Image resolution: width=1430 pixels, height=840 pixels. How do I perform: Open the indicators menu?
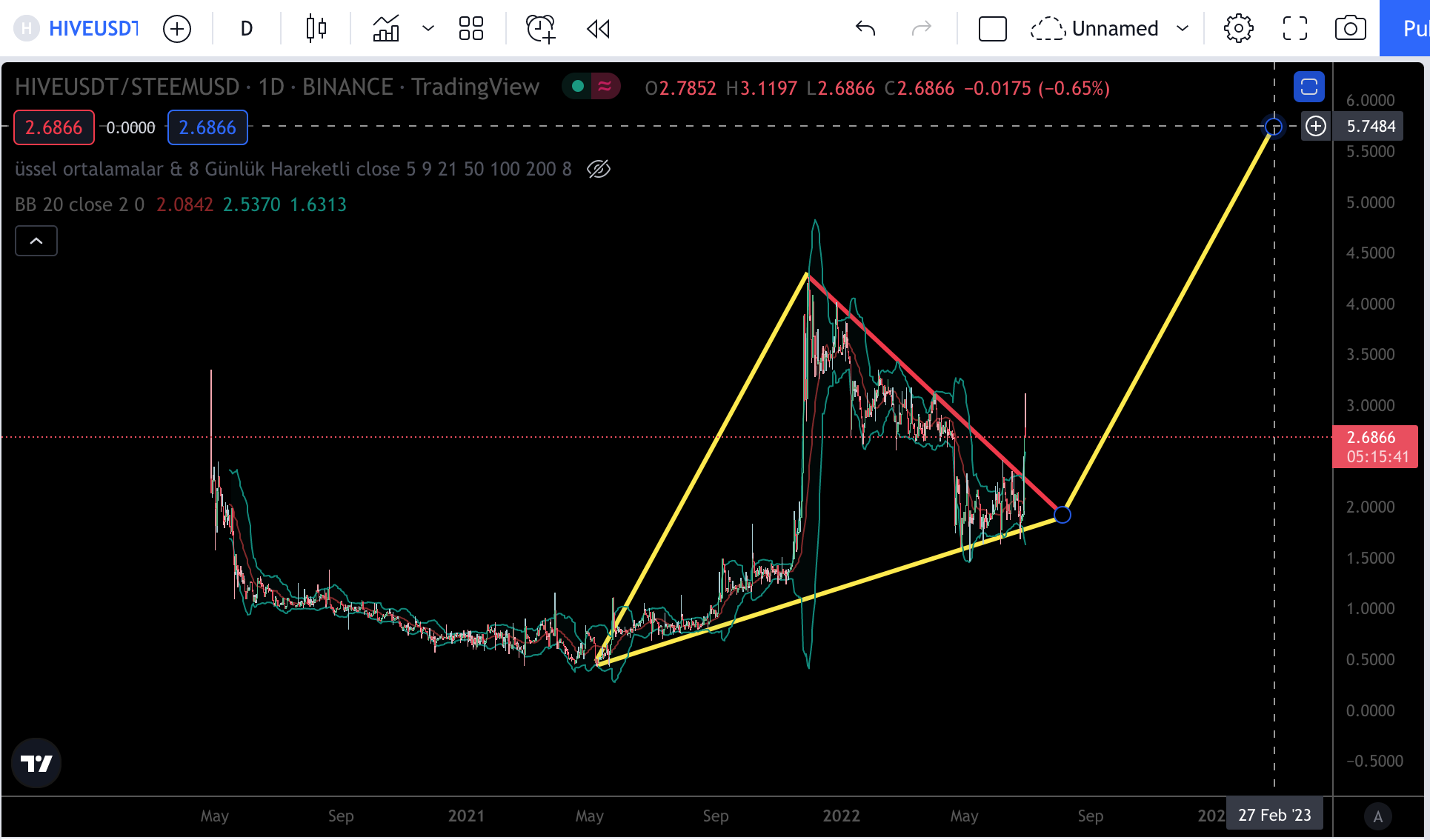pos(386,29)
